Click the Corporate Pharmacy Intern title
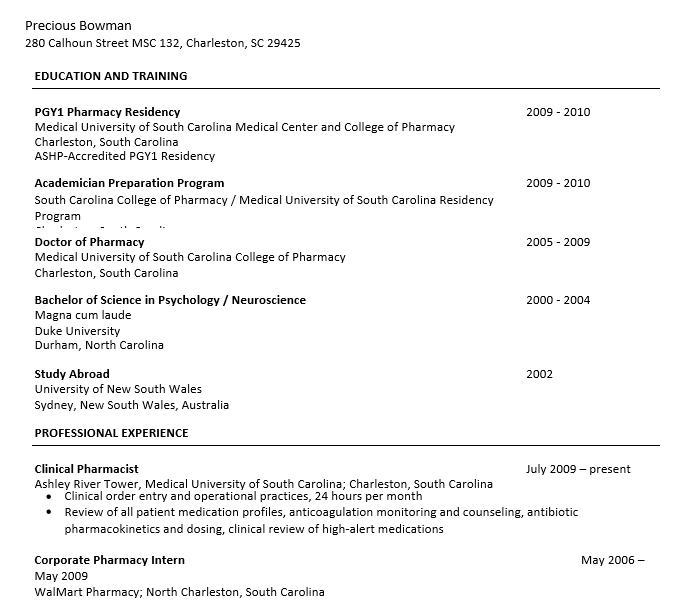687x608 pixels. [110, 560]
